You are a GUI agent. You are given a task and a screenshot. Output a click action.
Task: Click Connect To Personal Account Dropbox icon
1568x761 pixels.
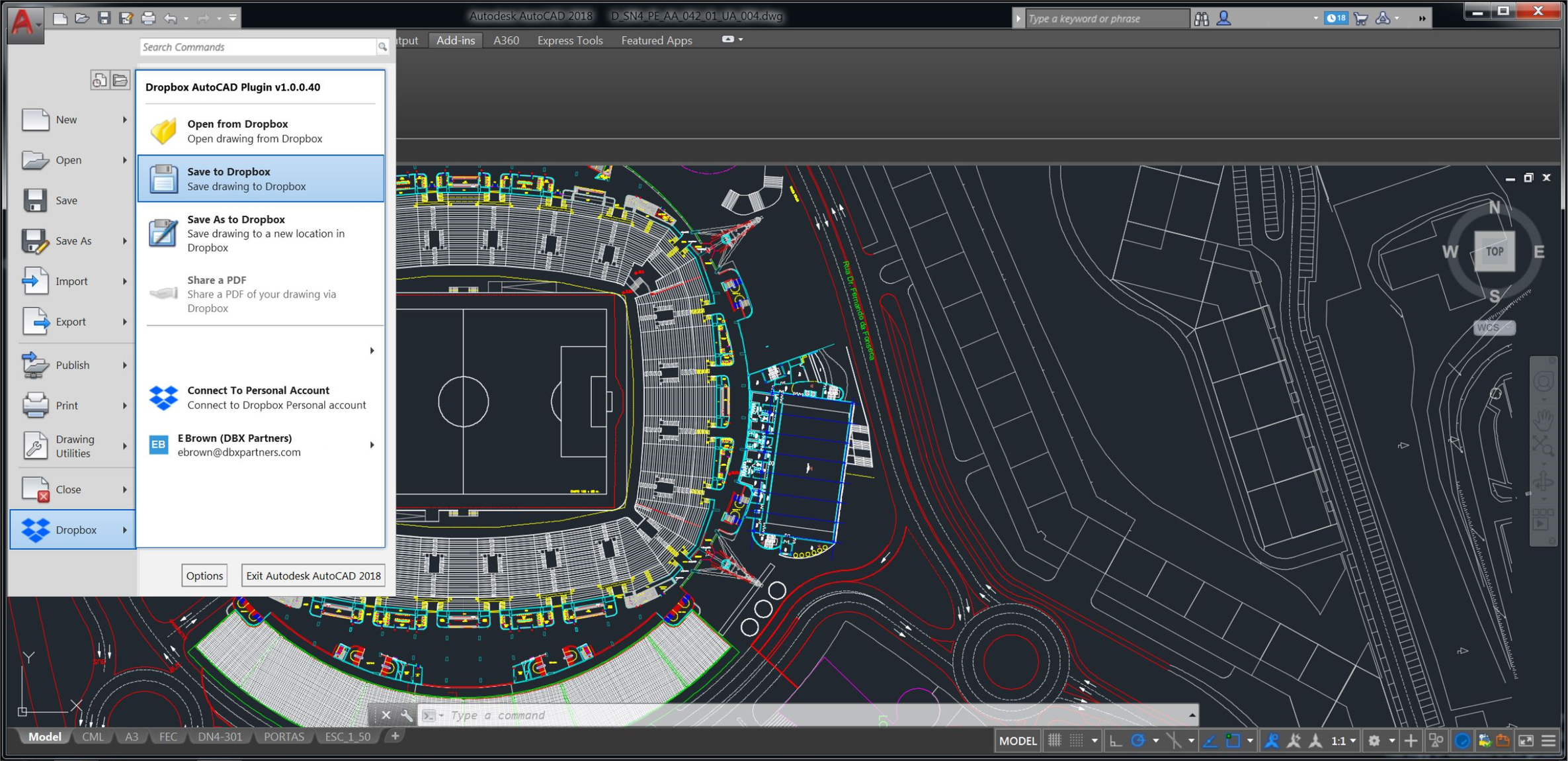163,397
